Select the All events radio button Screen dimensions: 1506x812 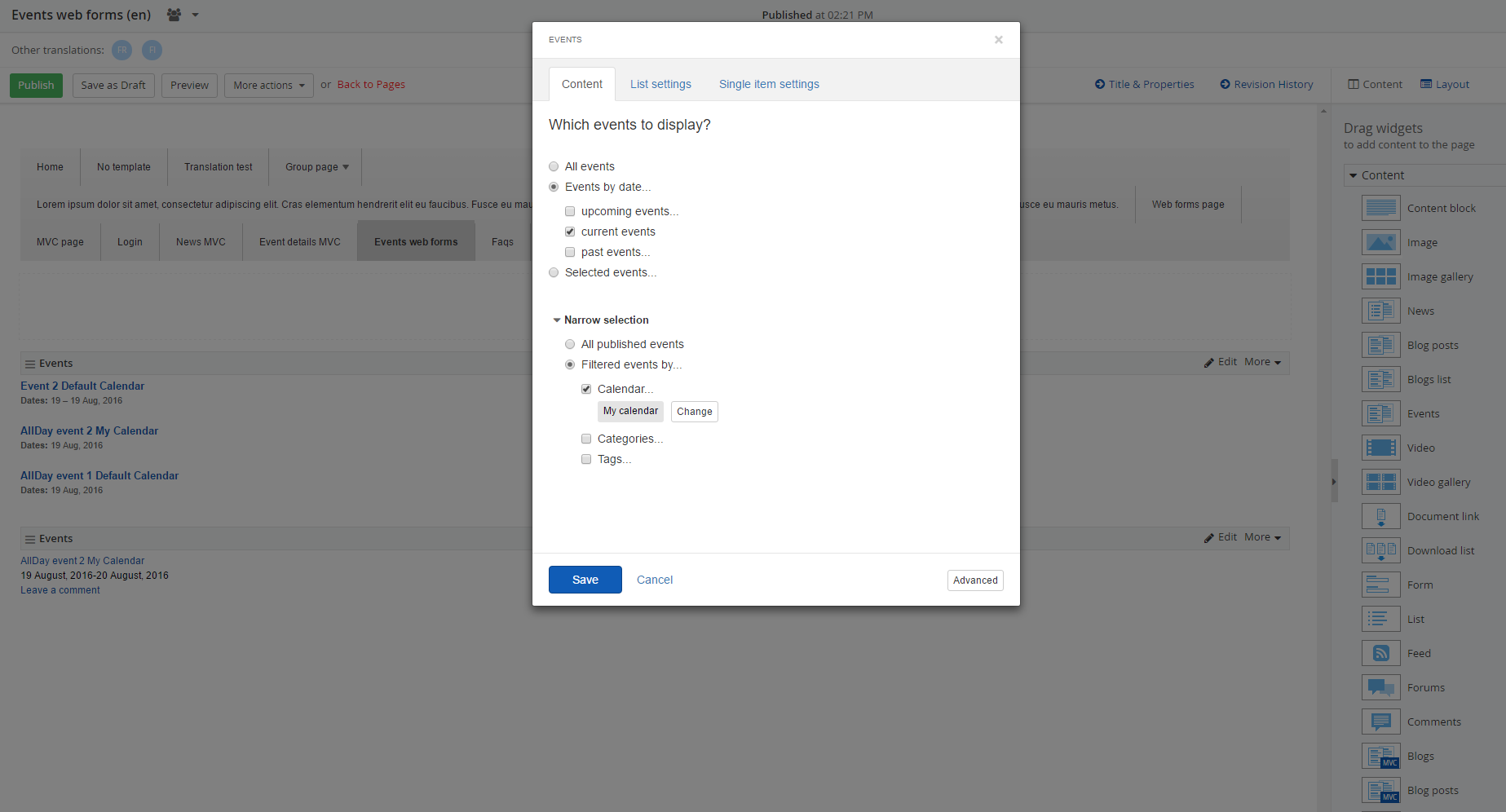coord(554,166)
